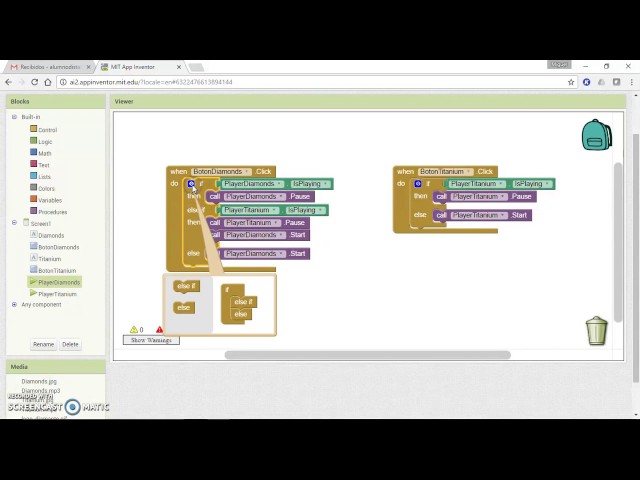The height and width of the screenshot is (480, 640).
Task: Open PlayerTitanium dropdown in else-if IsPlaying block
Action: coord(250,210)
